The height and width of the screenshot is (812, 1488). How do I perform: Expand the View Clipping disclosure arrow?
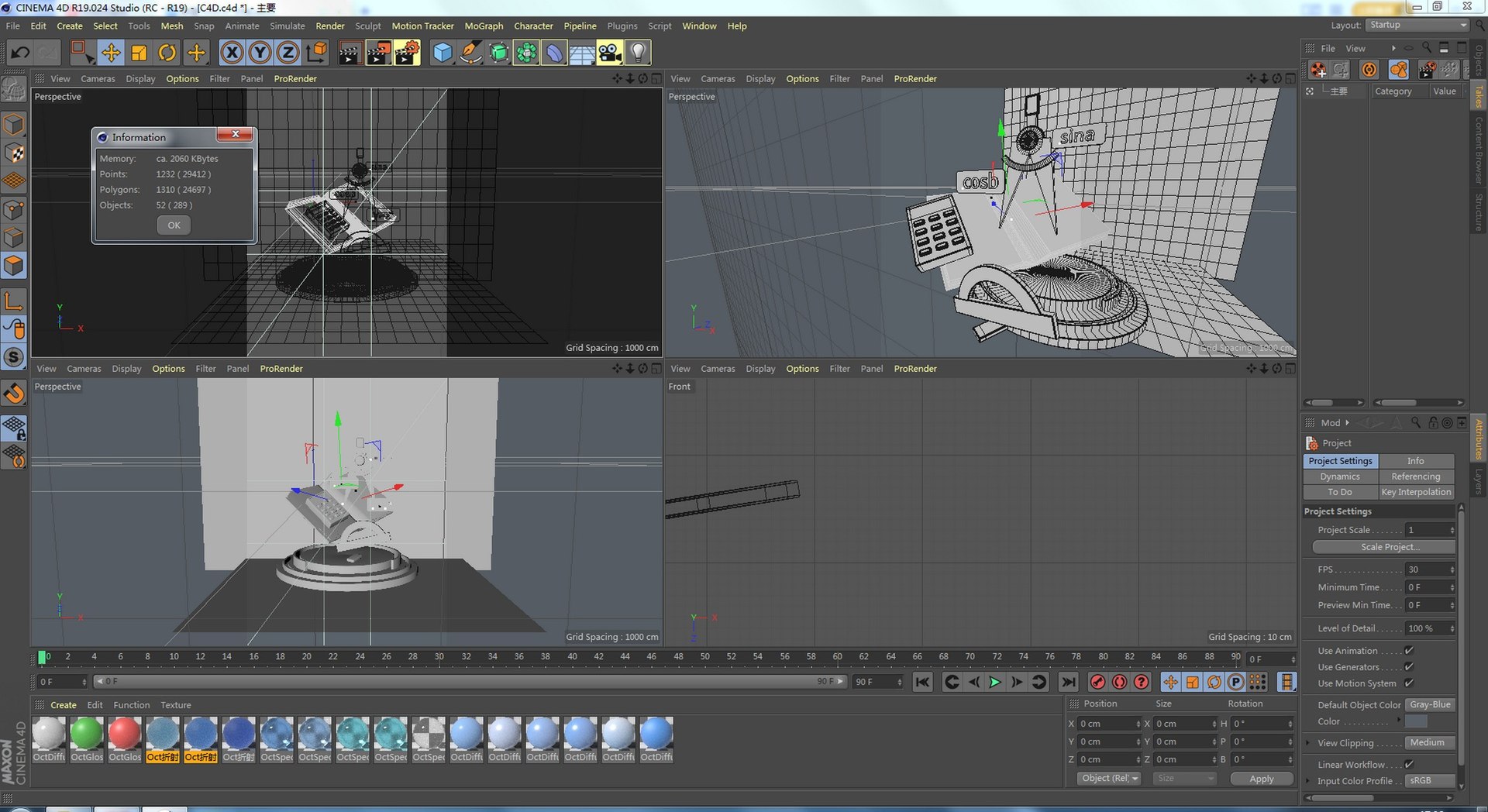click(1309, 743)
